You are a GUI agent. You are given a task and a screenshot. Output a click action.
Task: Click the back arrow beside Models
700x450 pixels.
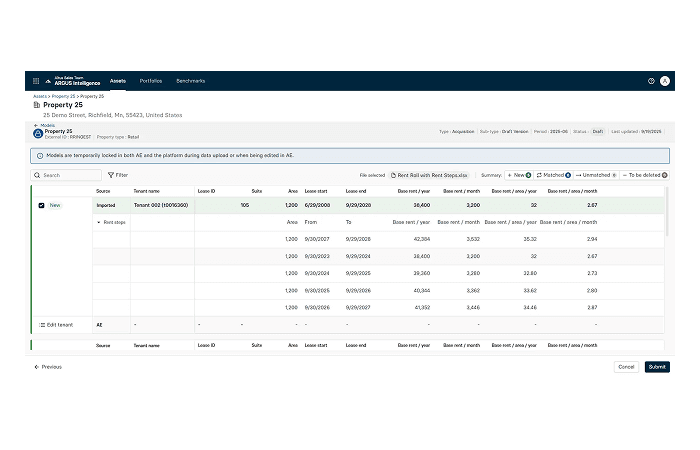(x=36, y=125)
